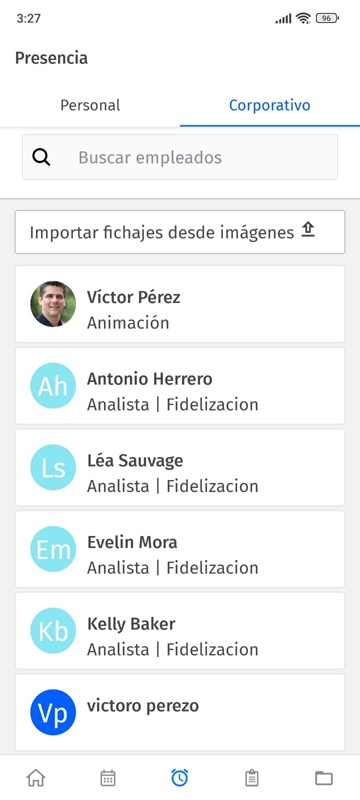Click the magnifying glass search icon
This screenshot has height=800, width=360.
coord(41,157)
